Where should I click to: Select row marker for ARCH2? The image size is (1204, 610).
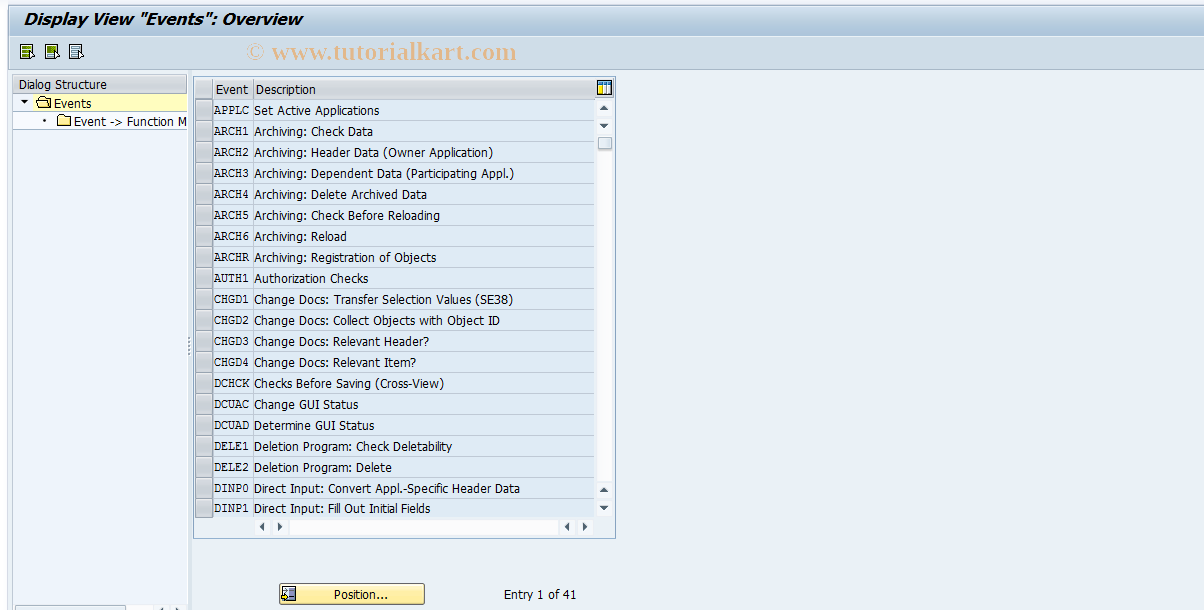204,152
